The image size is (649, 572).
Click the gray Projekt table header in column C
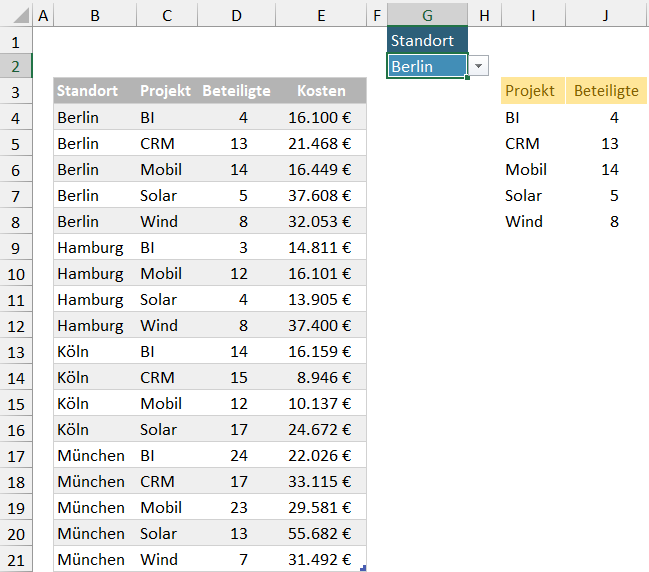(167, 91)
